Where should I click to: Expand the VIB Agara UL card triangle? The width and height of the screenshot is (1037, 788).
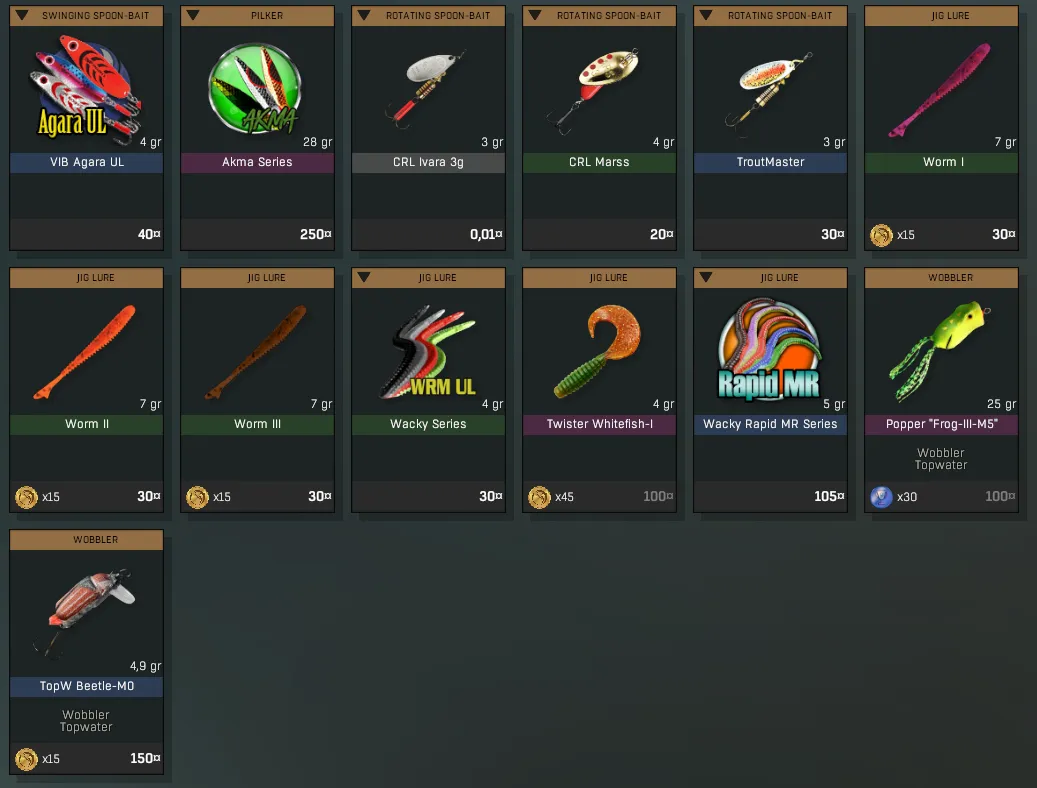[x=22, y=15]
